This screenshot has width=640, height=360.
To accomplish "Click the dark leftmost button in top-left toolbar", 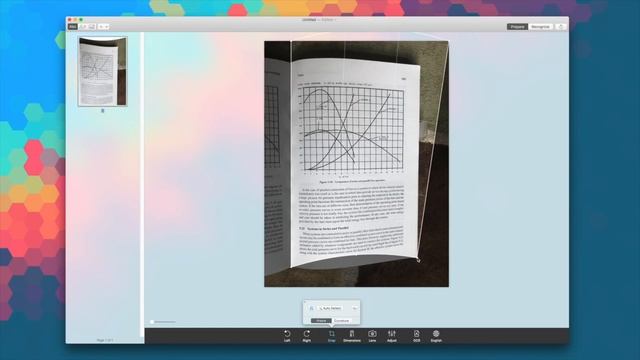I will tap(73, 27).
